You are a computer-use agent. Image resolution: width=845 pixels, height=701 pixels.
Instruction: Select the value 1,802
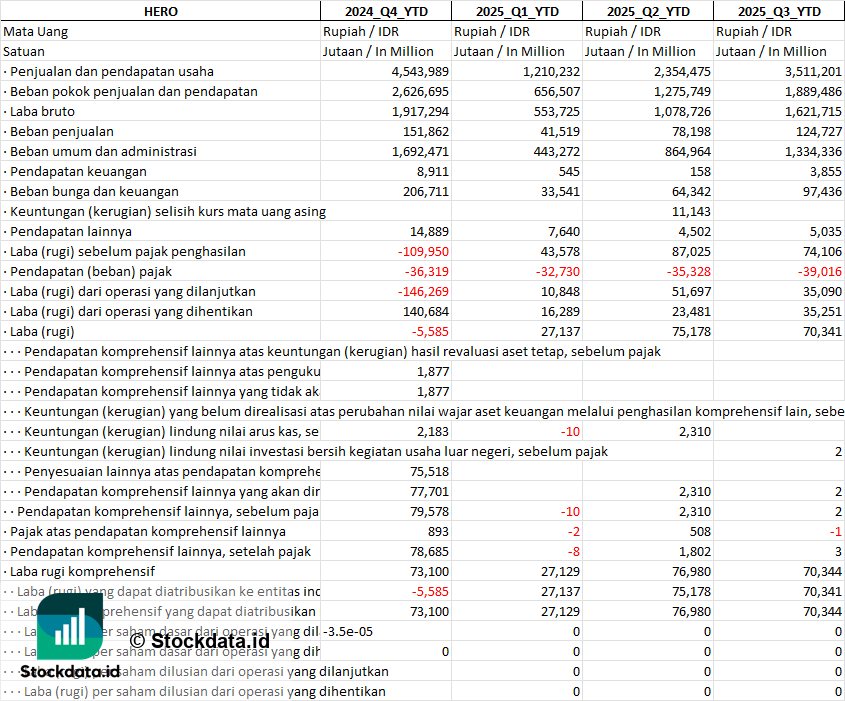click(x=695, y=551)
